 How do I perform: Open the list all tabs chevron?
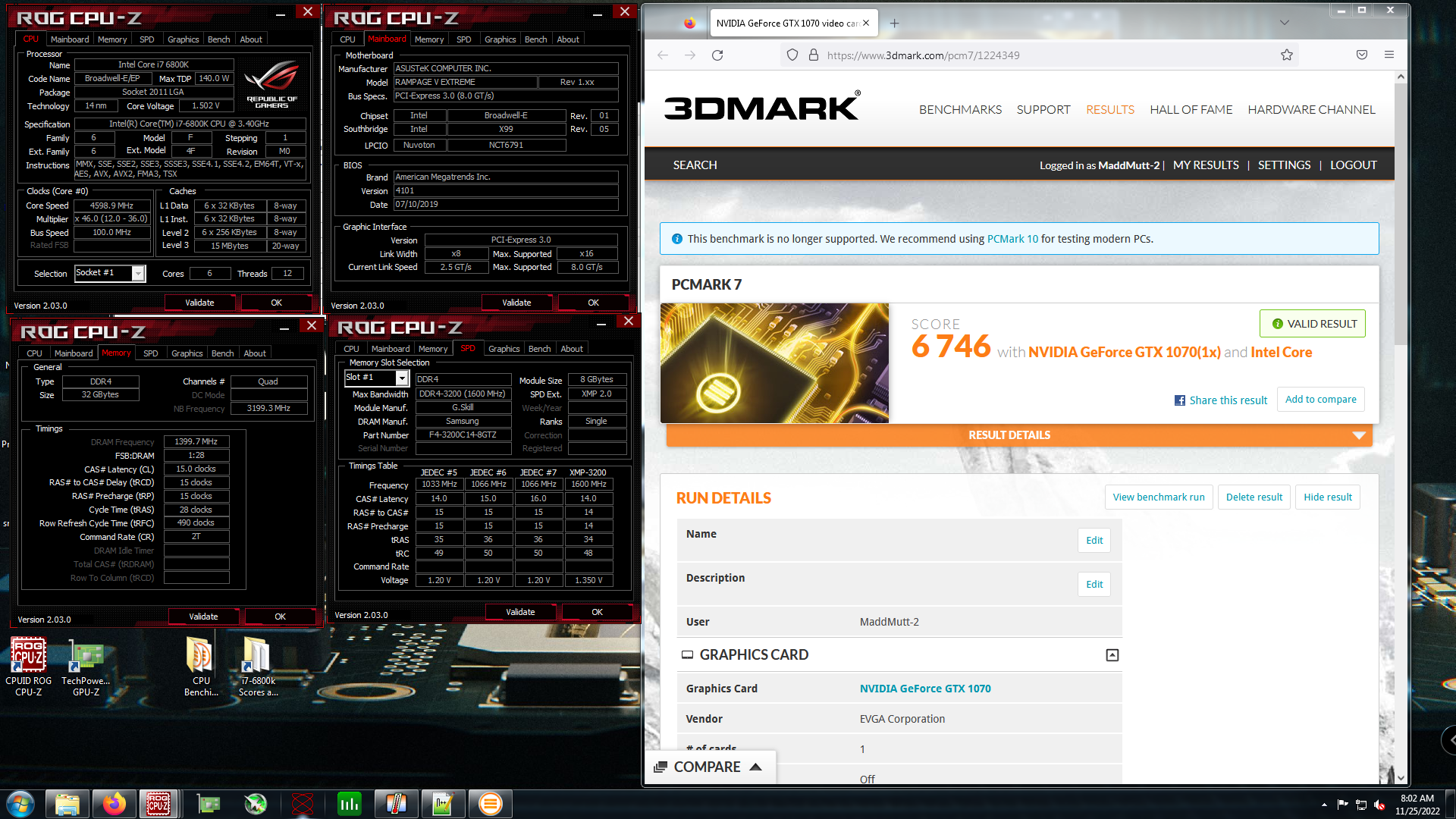[x=1284, y=23]
